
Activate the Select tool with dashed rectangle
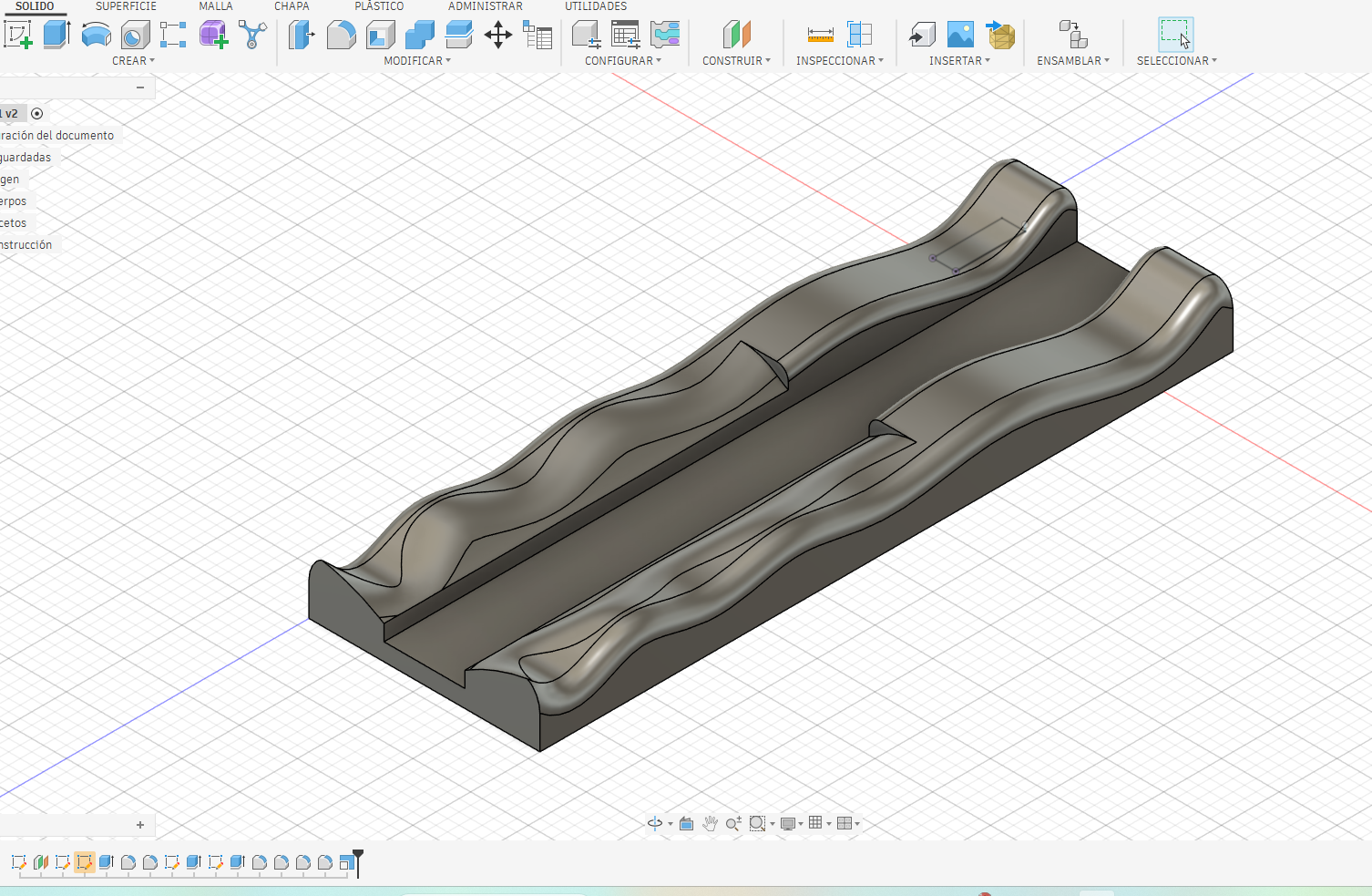point(1176,35)
